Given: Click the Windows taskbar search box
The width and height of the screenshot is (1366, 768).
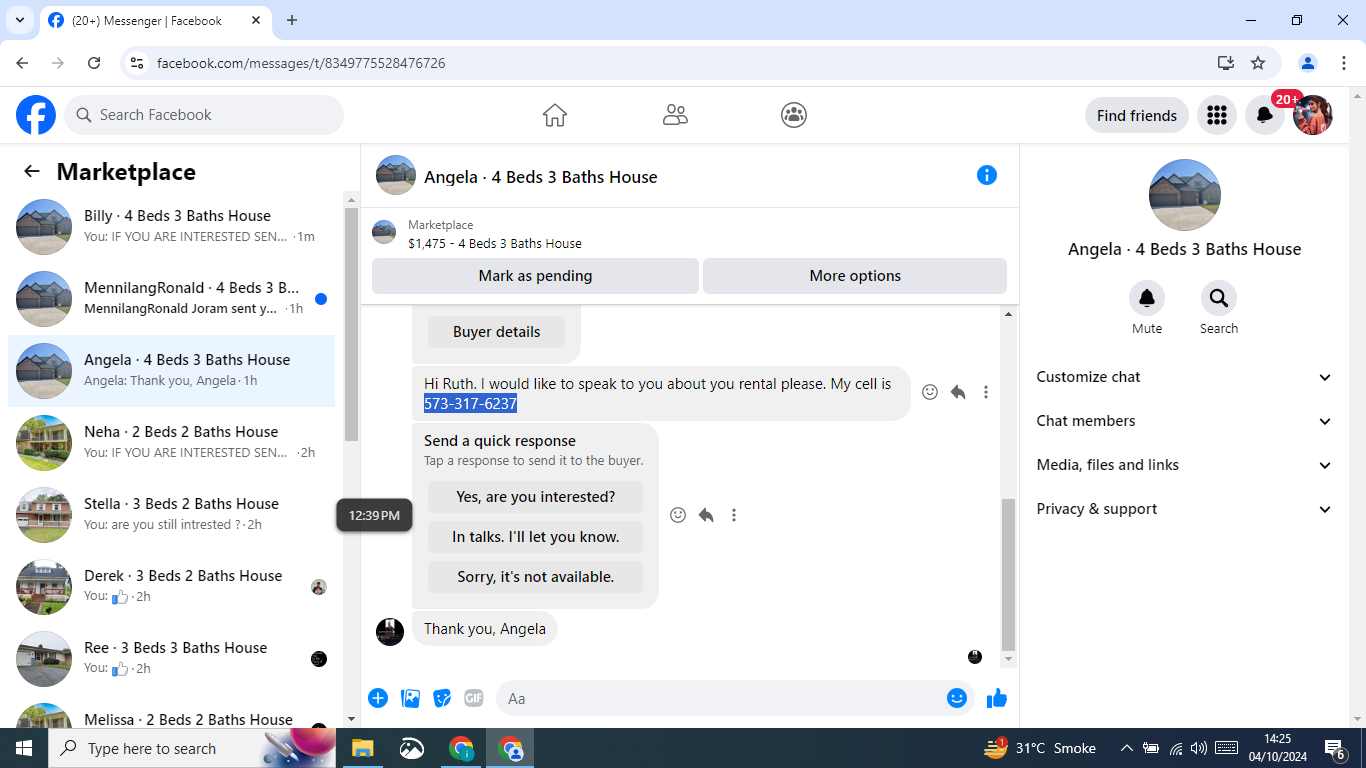Looking at the screenshot, I should click(x=190, y=748).
